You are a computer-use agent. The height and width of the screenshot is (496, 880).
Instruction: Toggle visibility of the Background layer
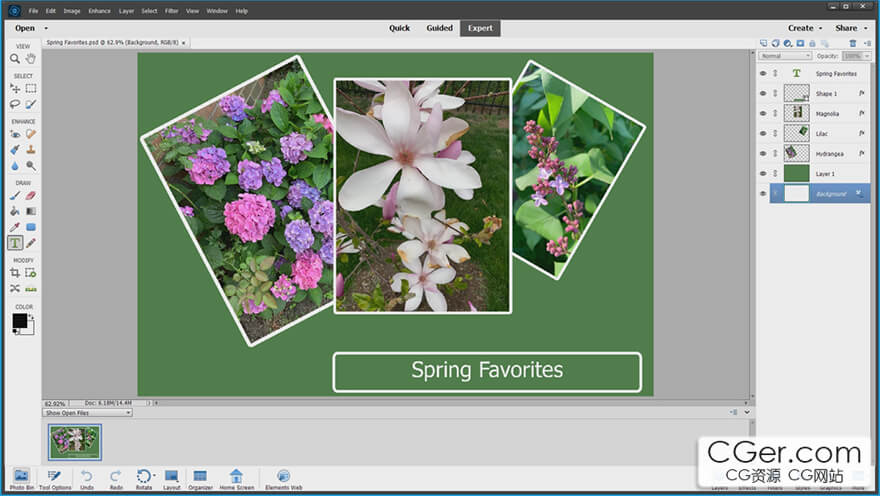763,194
